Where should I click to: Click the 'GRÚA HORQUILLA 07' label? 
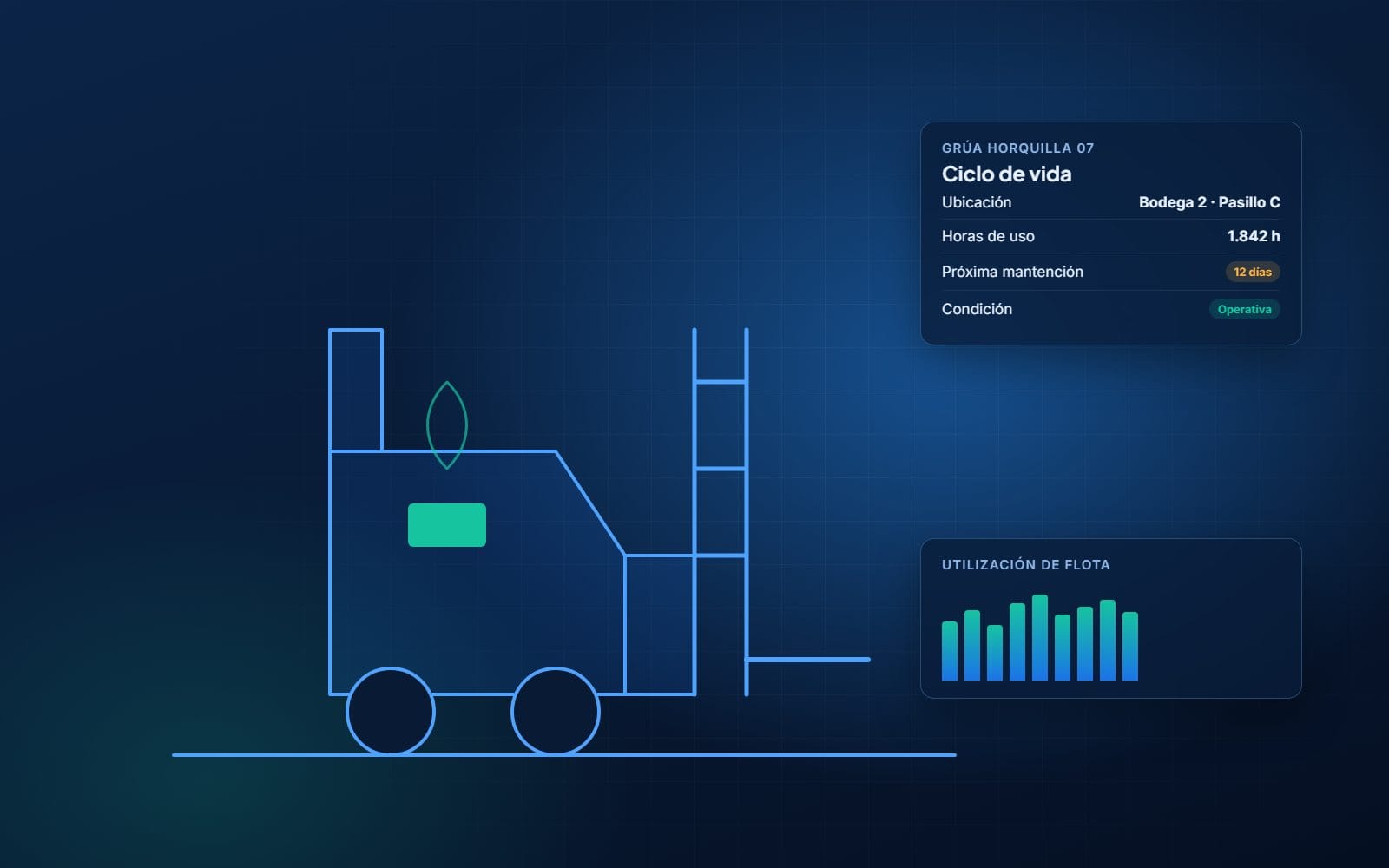point(1017,148)
